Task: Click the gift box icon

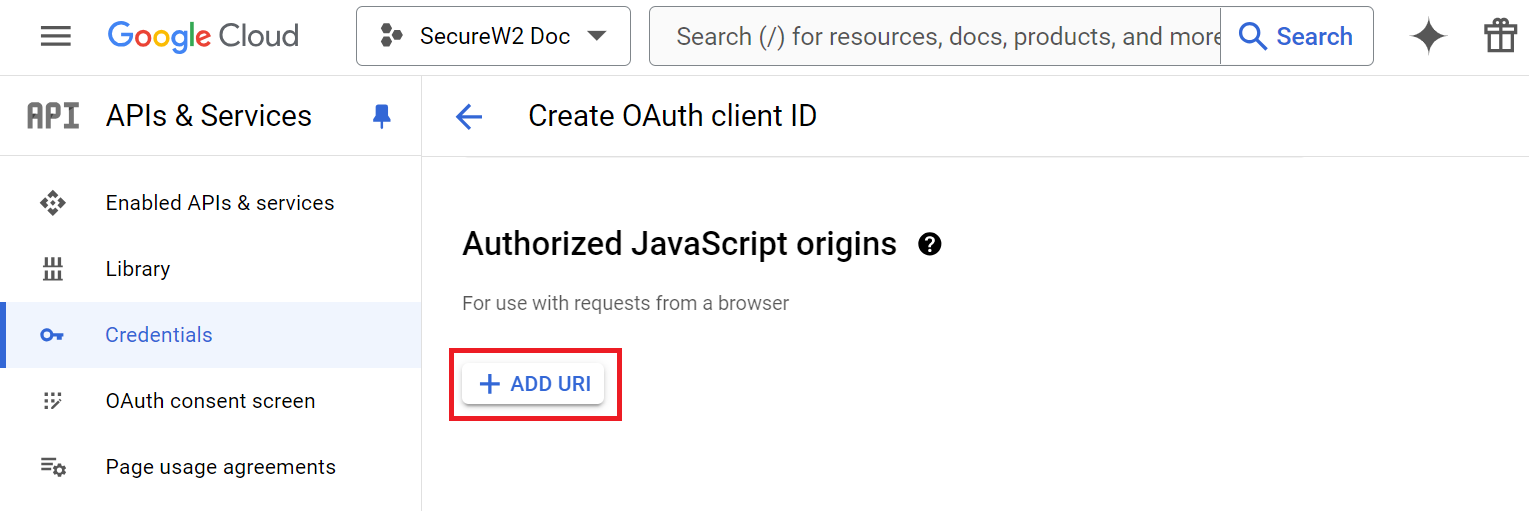Action: [1500, 37]
